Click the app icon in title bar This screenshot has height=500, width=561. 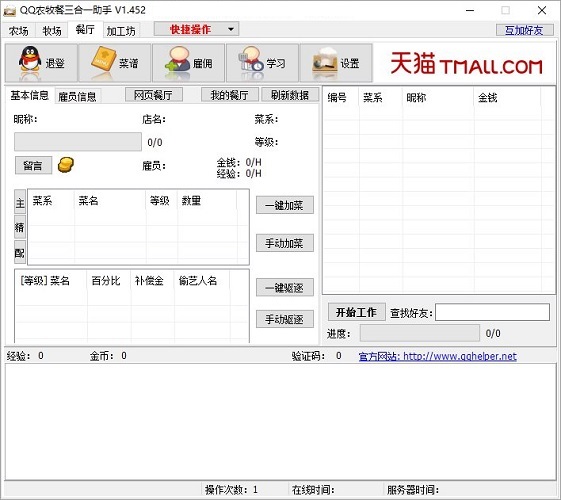click(10, 11)
